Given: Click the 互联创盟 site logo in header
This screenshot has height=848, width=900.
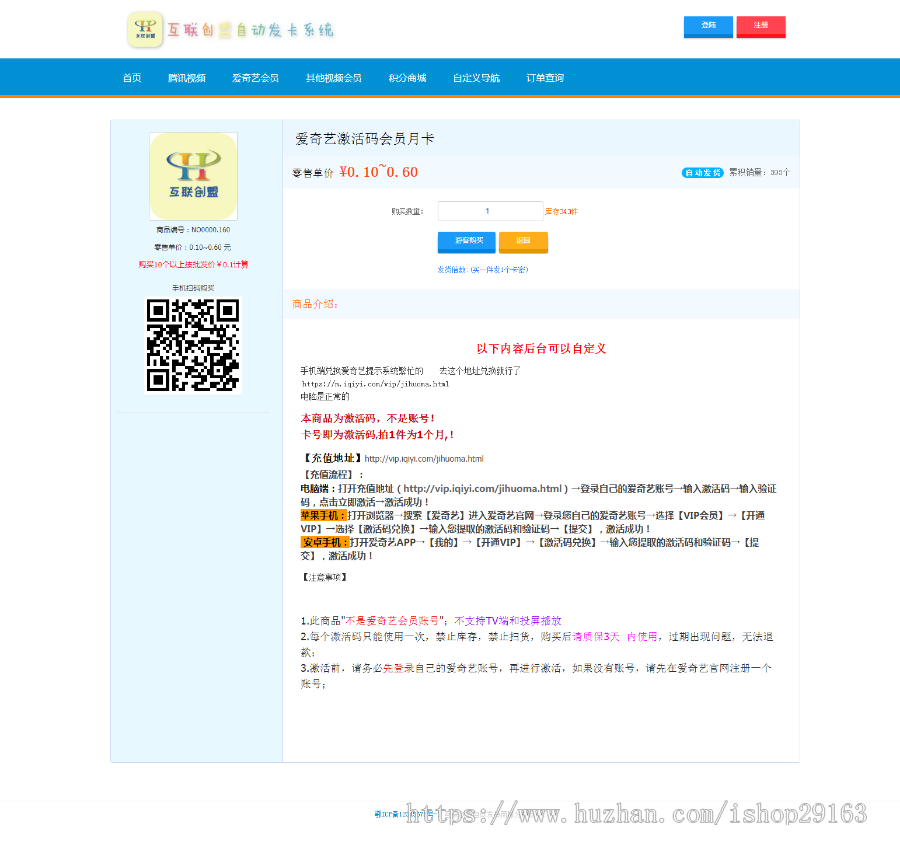Looking at the screenshot, I should (231, 30).
